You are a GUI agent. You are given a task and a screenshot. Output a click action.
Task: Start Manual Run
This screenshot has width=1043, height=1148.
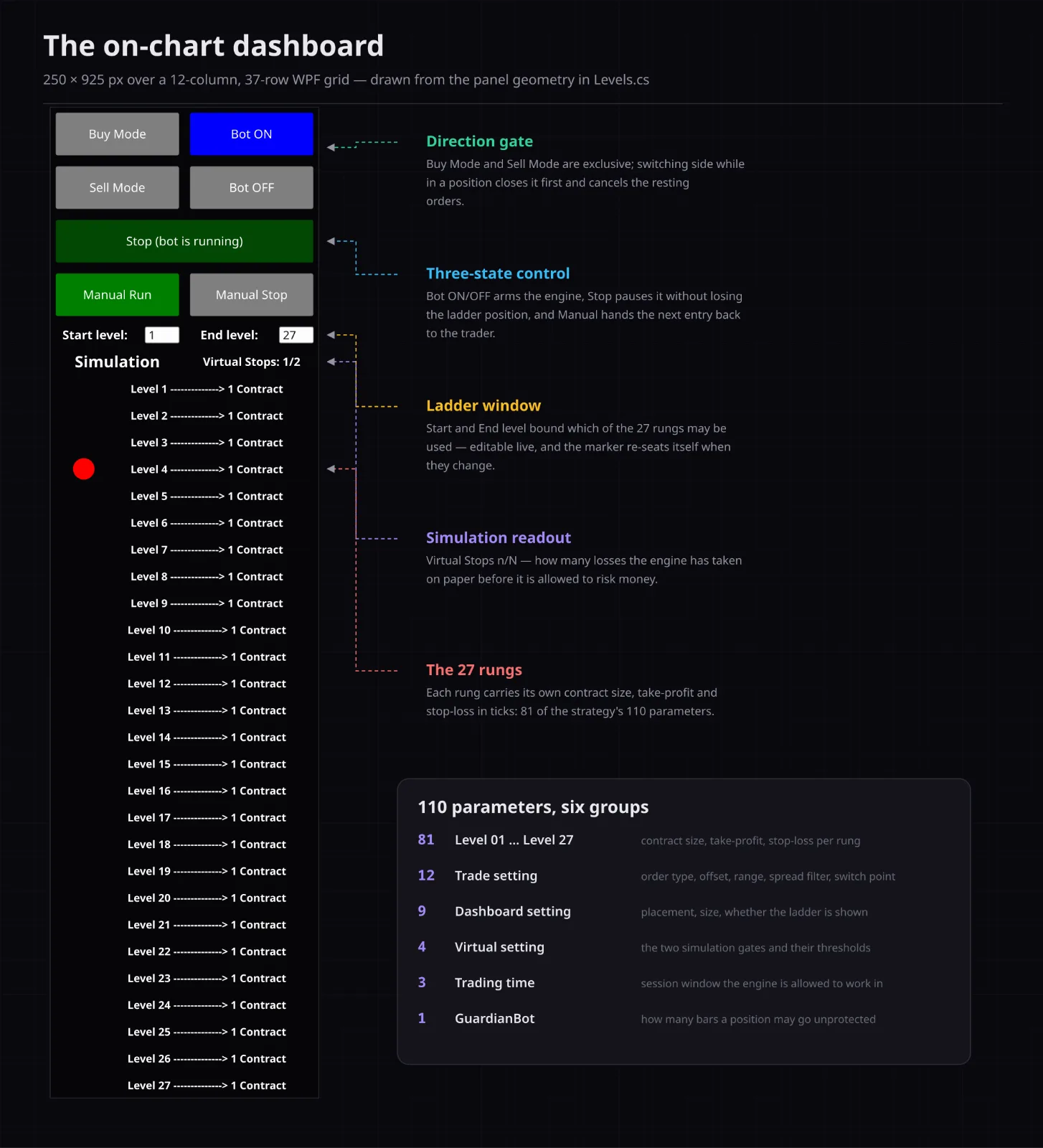coord(117,295)
